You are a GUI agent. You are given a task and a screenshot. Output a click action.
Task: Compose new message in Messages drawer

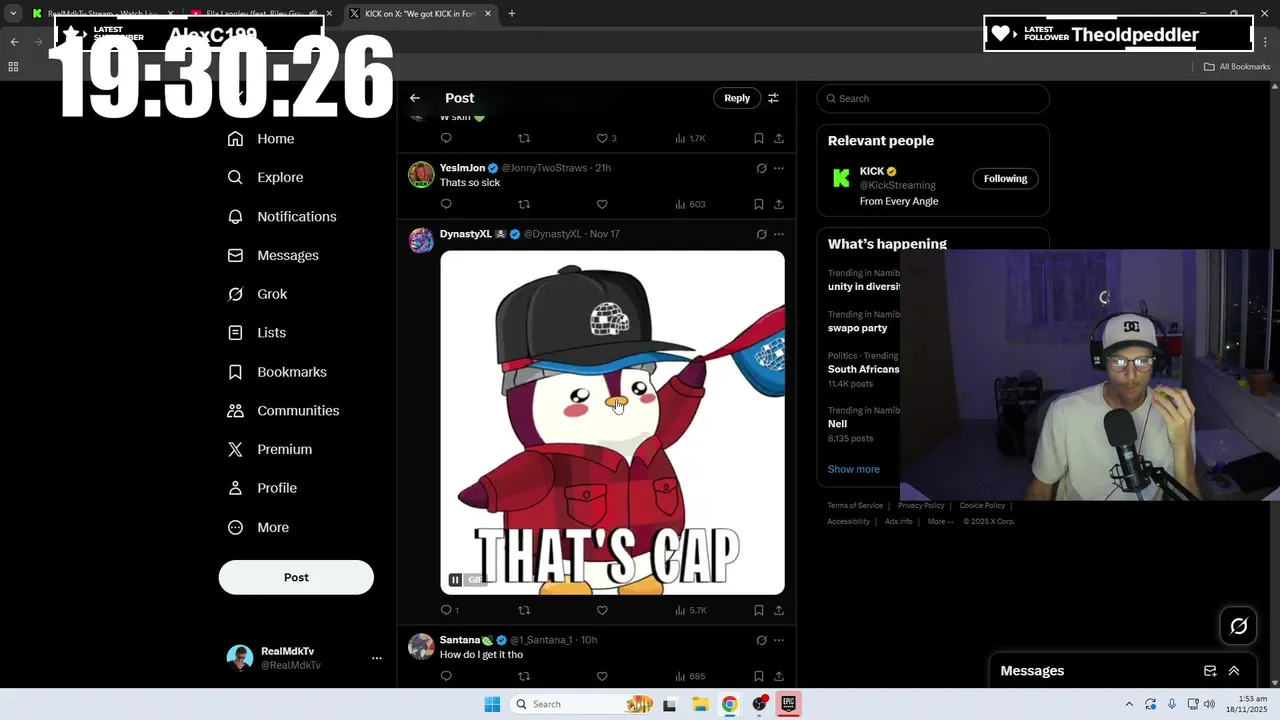tap(1210, 671)
